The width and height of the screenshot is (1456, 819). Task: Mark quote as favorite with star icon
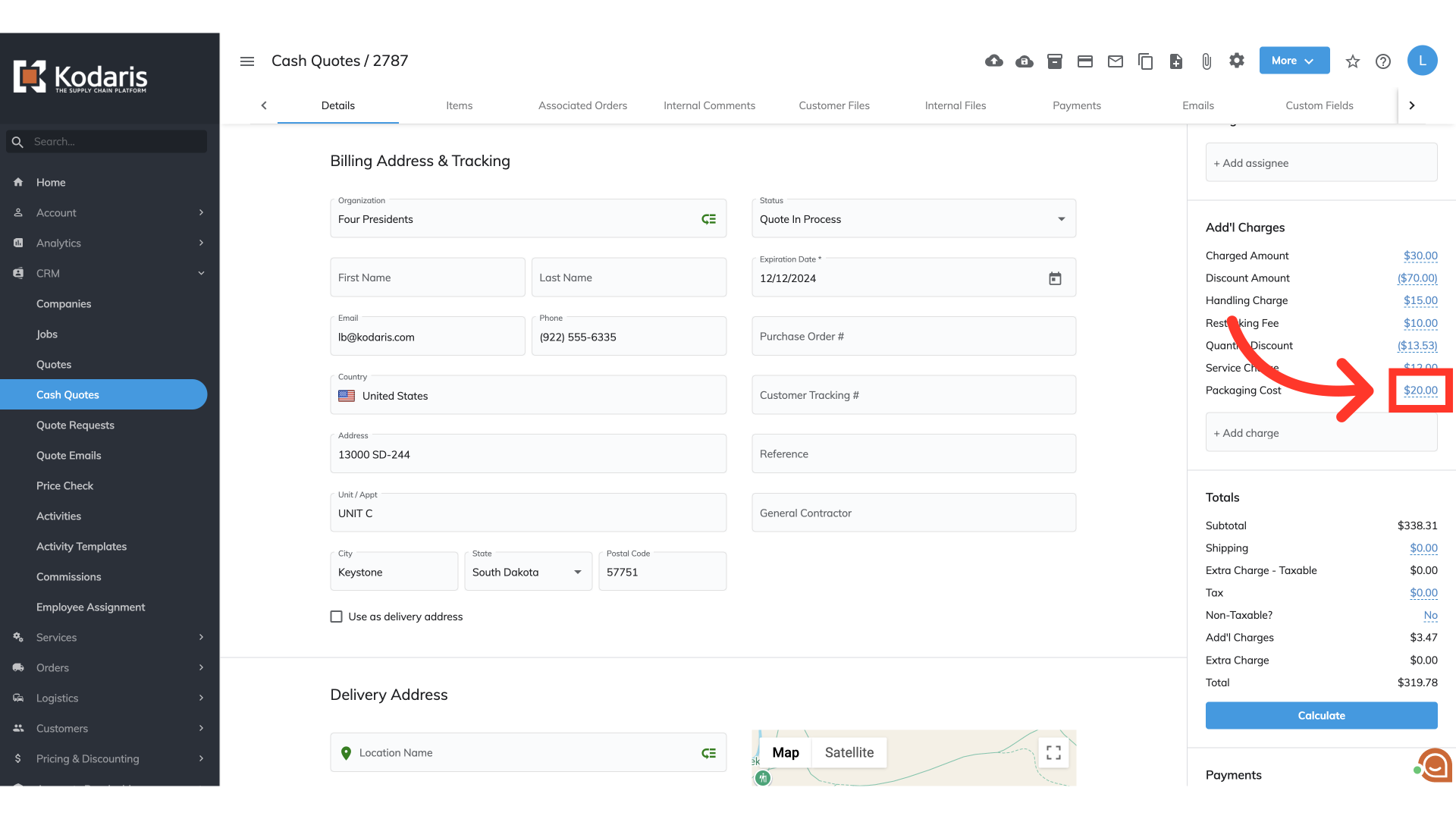pyautogui.click(x=1352, y=61)
